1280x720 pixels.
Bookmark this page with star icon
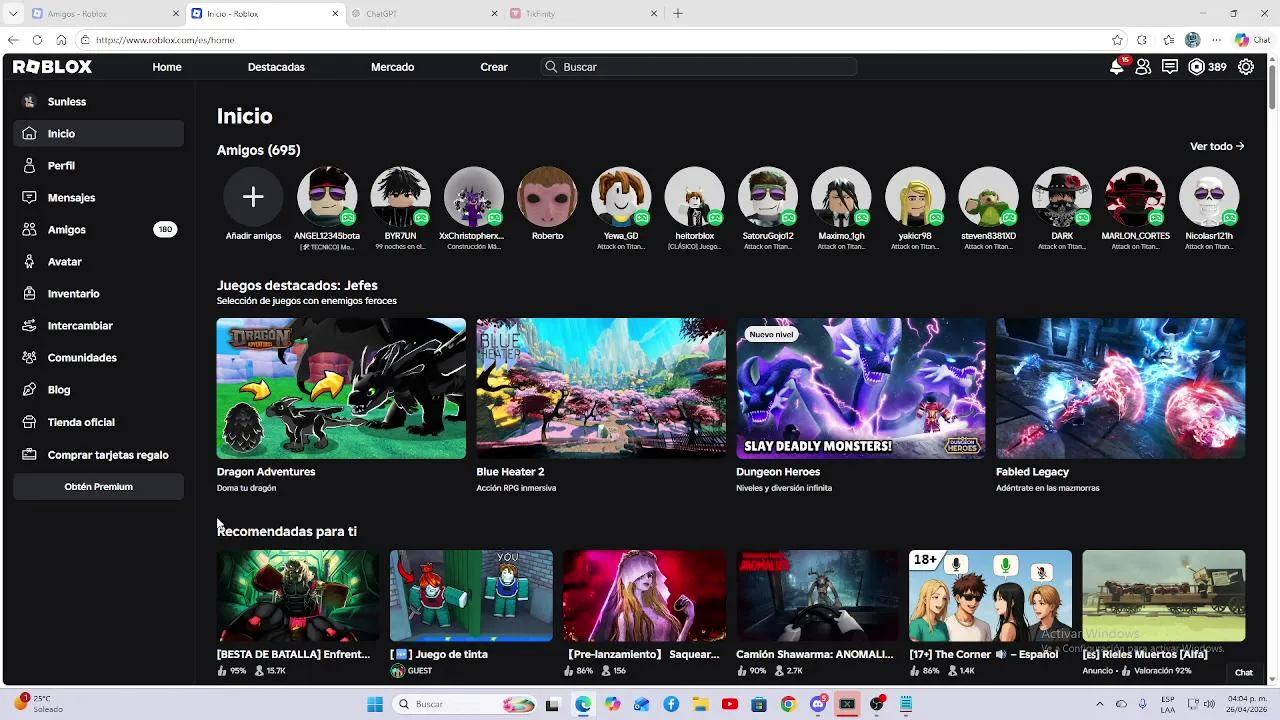1117,40
